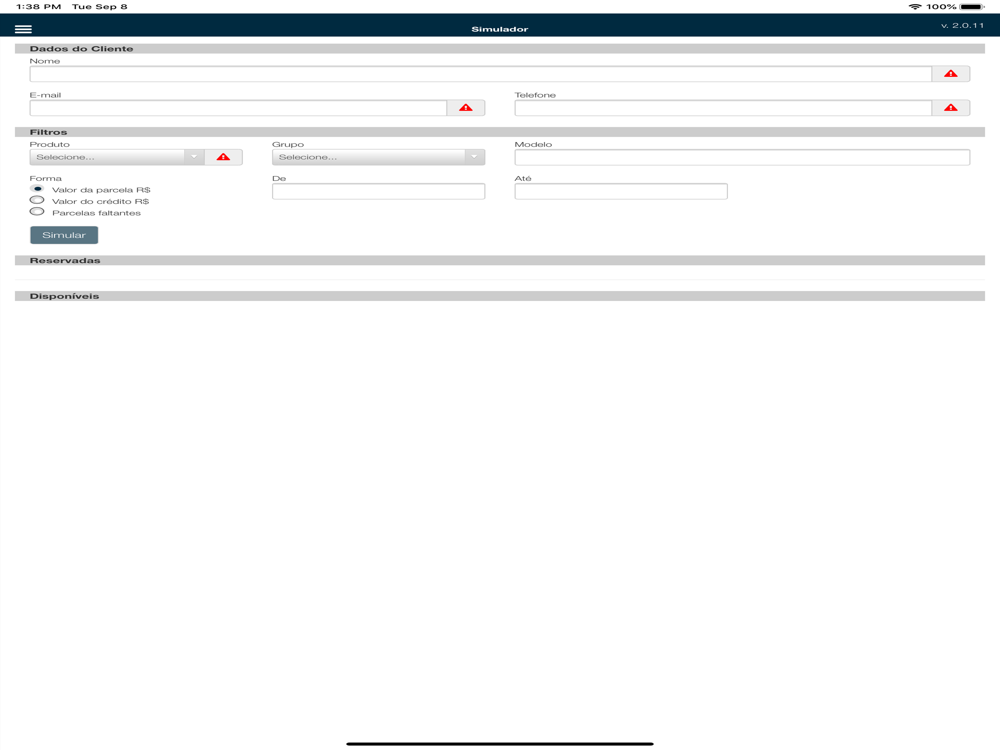Image resolution: width=1000 pixels, height=750 pixels.
Task: Click the Forma label
Action: click(x=45, y=179)
